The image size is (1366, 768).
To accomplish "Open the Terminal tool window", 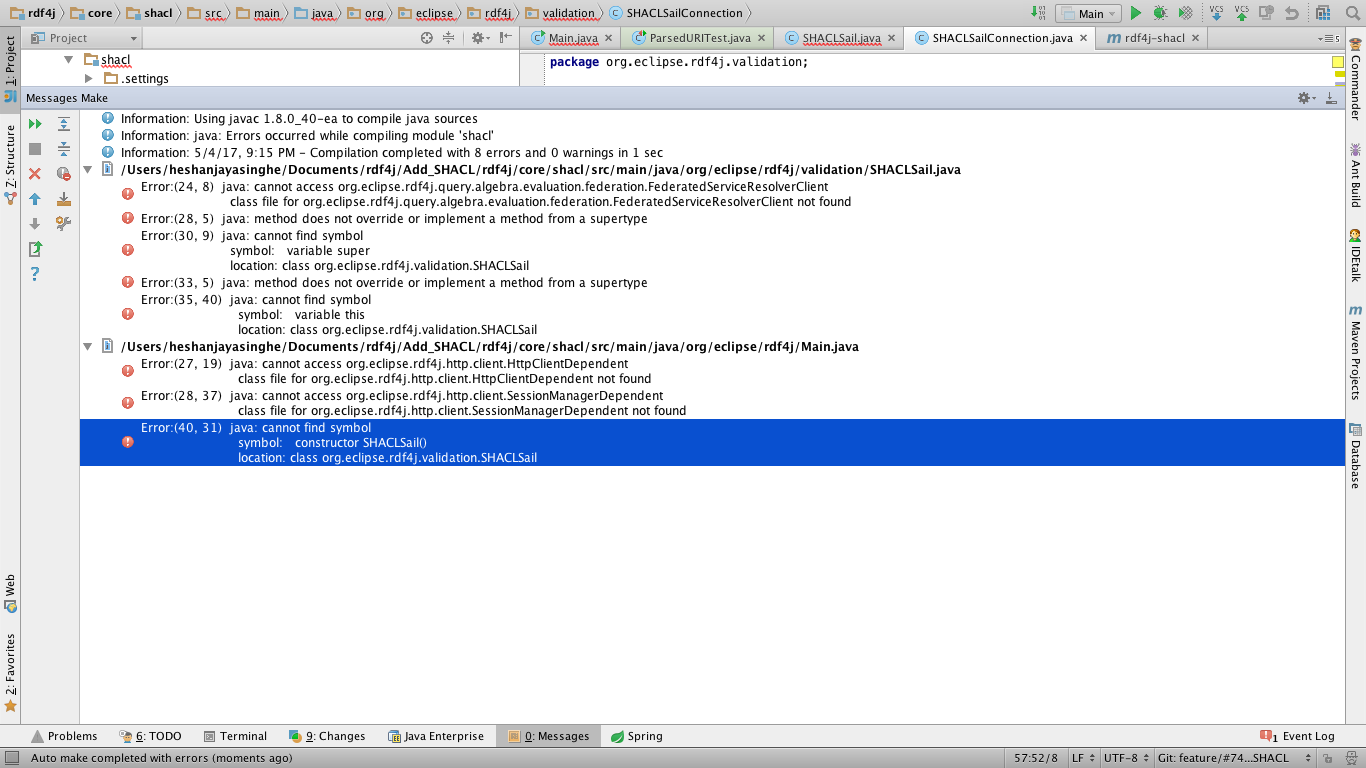I will click(235, 736).
